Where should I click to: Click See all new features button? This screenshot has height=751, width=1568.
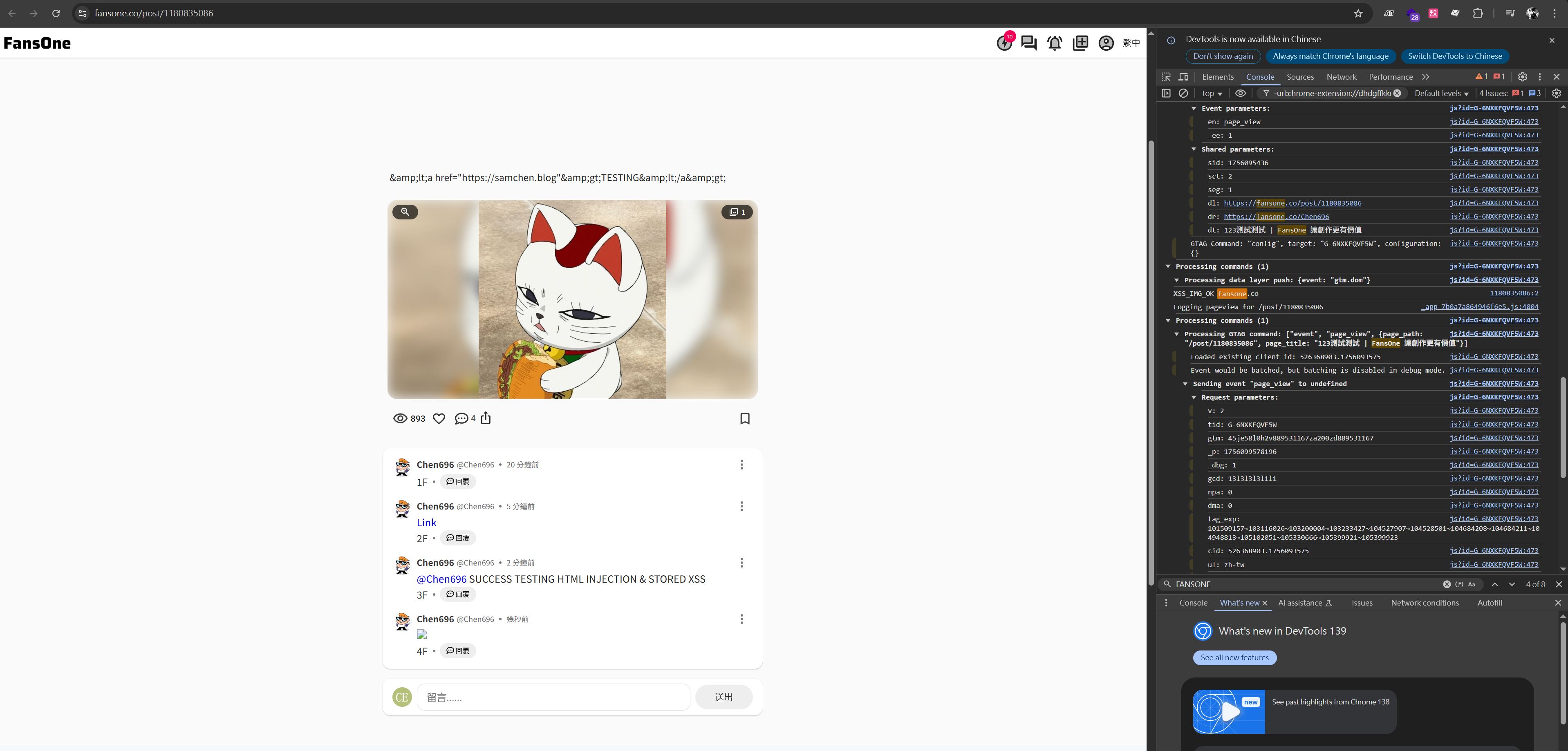(1234, 657)
